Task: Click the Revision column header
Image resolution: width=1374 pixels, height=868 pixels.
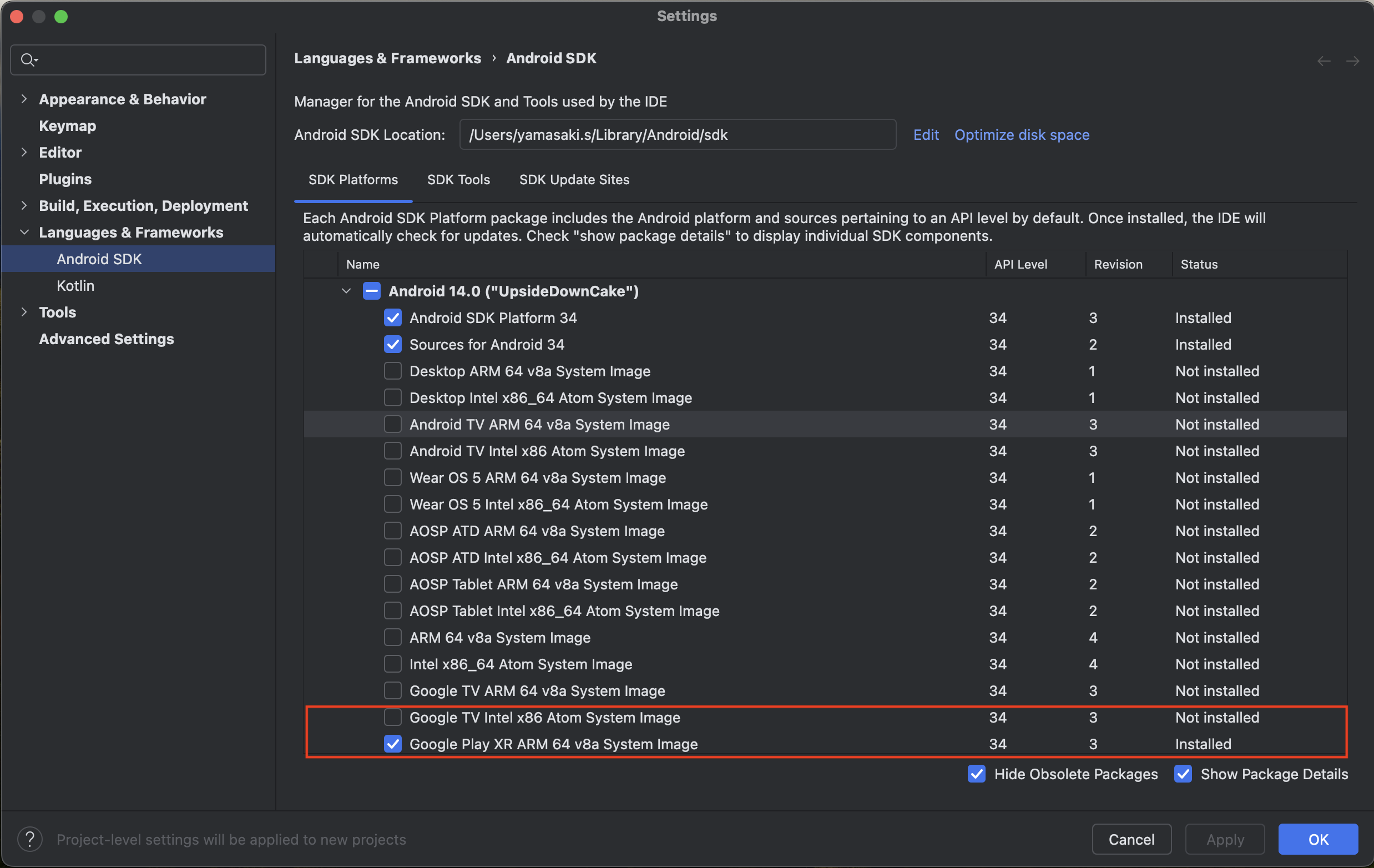Action: (1129, 264)
